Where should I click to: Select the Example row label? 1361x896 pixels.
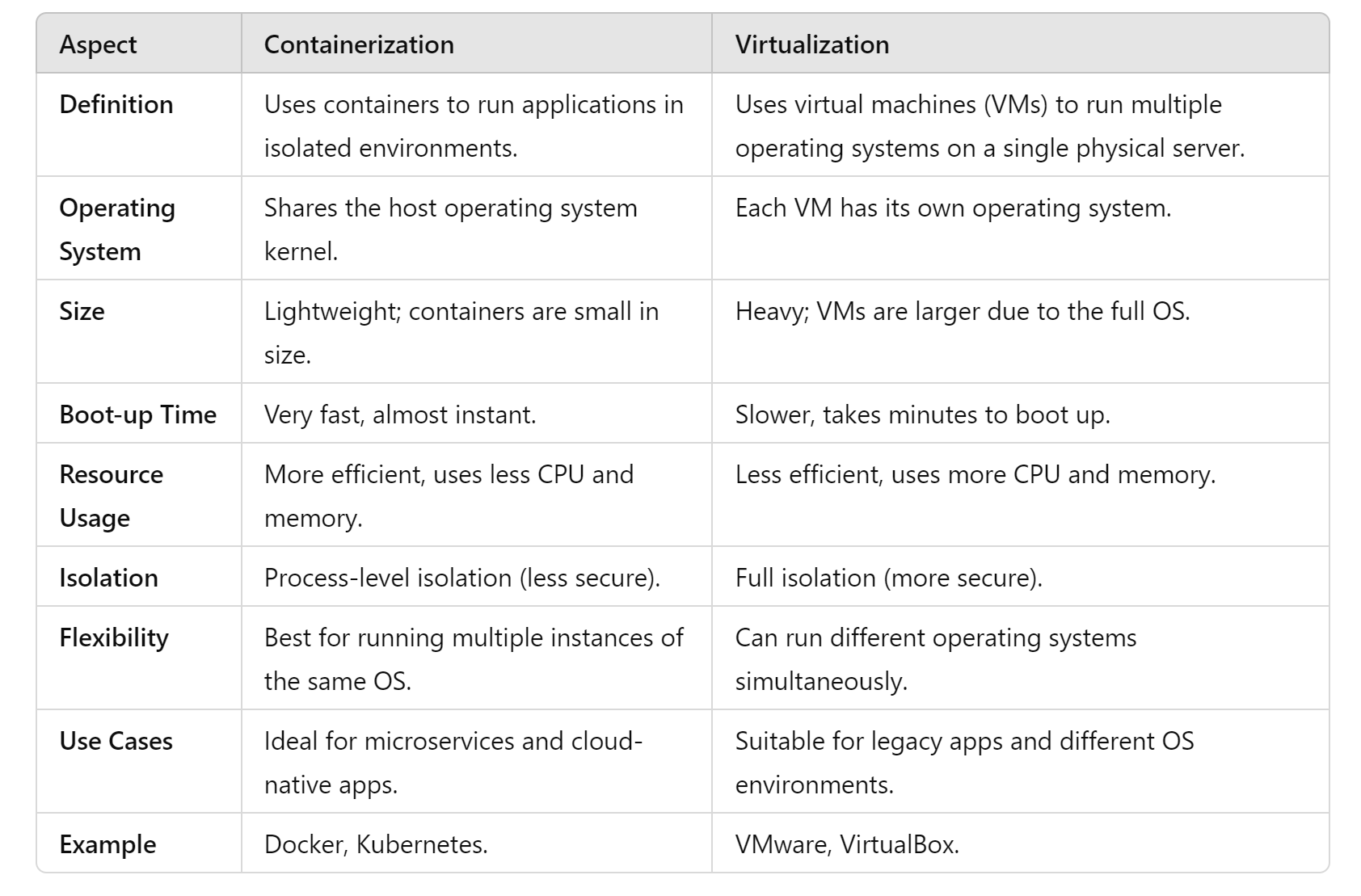(x=108, y=844)
